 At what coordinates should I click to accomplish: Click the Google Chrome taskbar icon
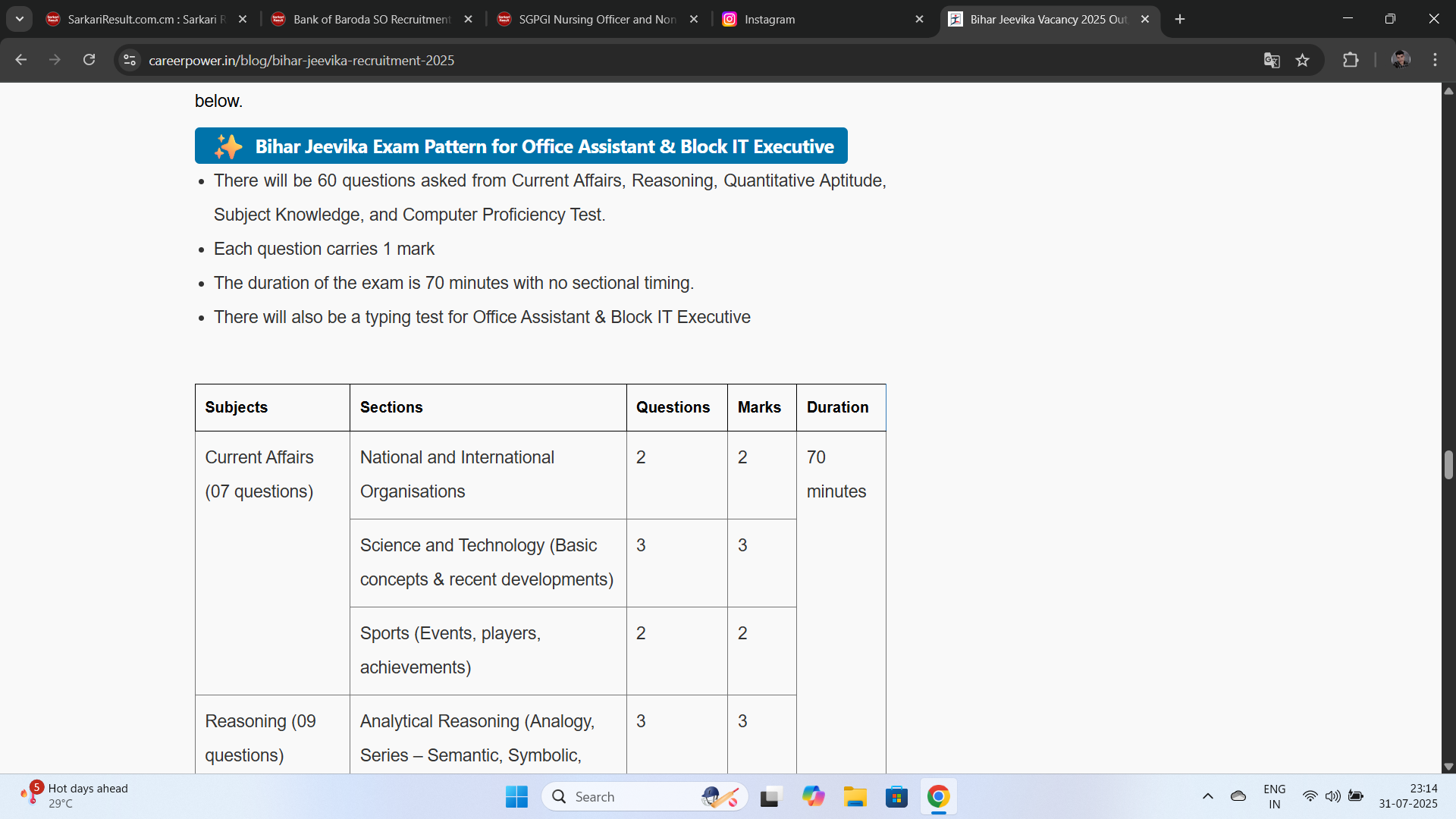point(938,796)
